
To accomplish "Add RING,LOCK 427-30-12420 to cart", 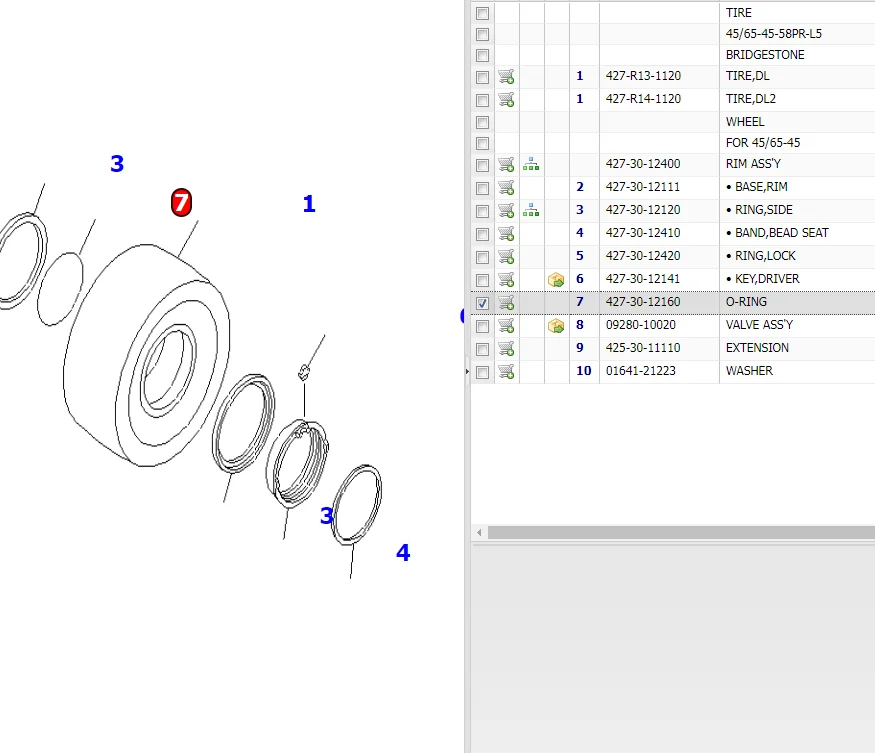I will pyautogui.click(x=506, y=256).
